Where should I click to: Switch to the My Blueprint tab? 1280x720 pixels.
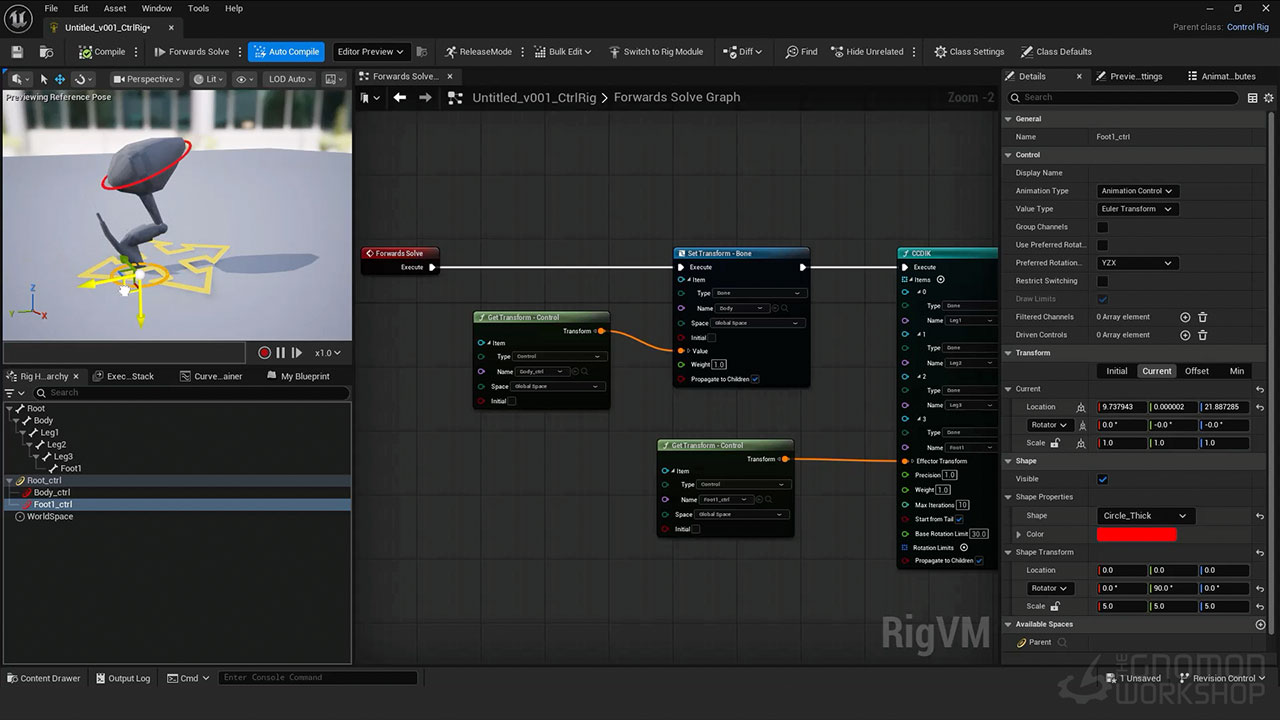[304, 376]
